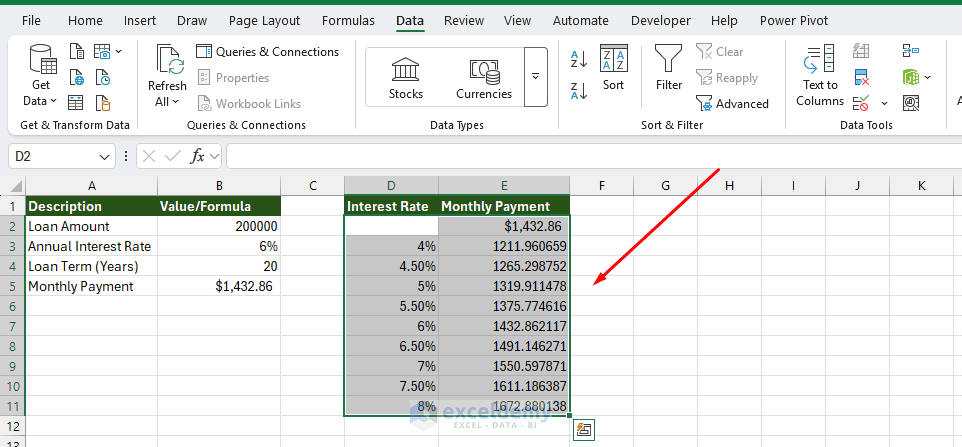Expand the Data Validation dropdown arrow

coord(884,103)
